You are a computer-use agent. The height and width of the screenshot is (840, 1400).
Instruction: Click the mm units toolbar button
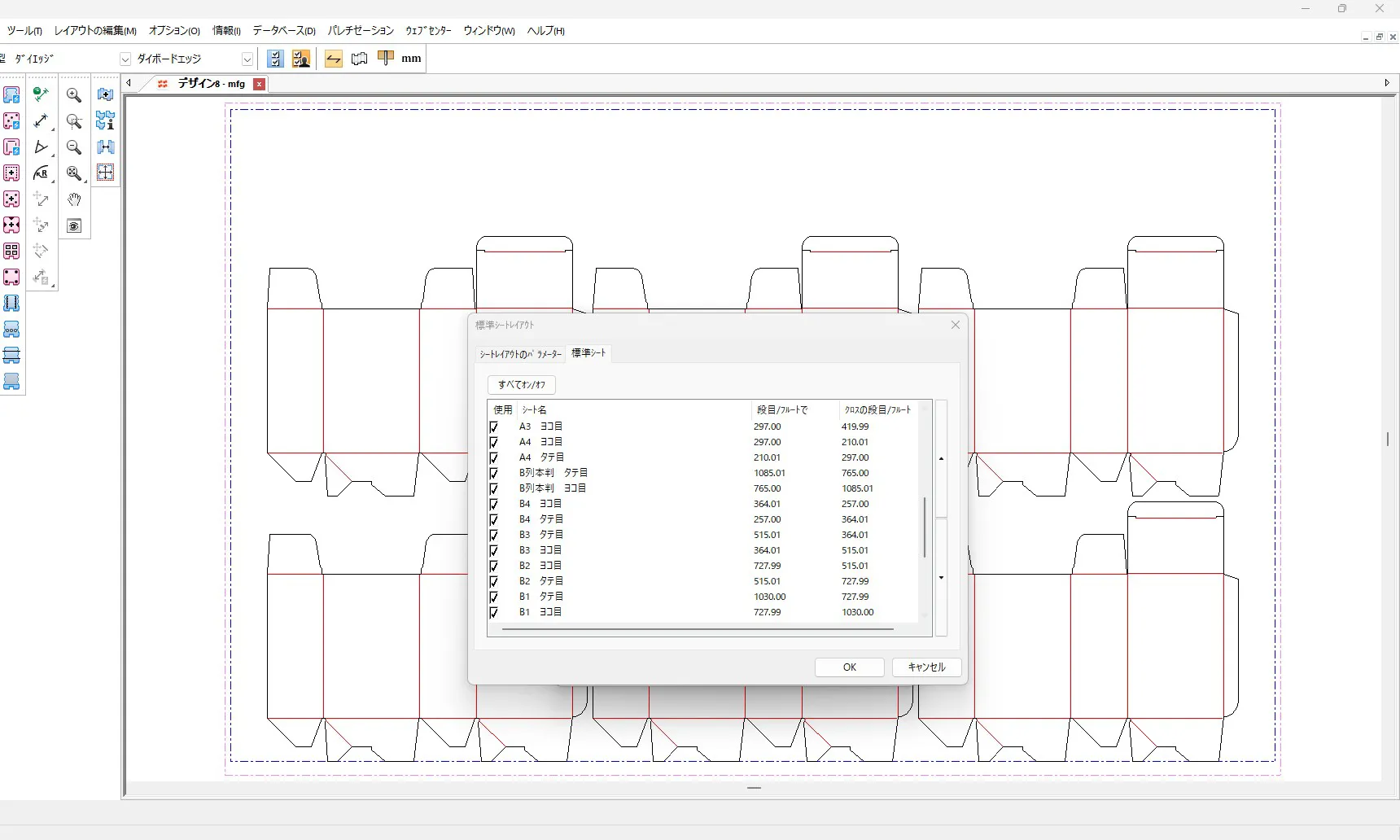[411, 59]
